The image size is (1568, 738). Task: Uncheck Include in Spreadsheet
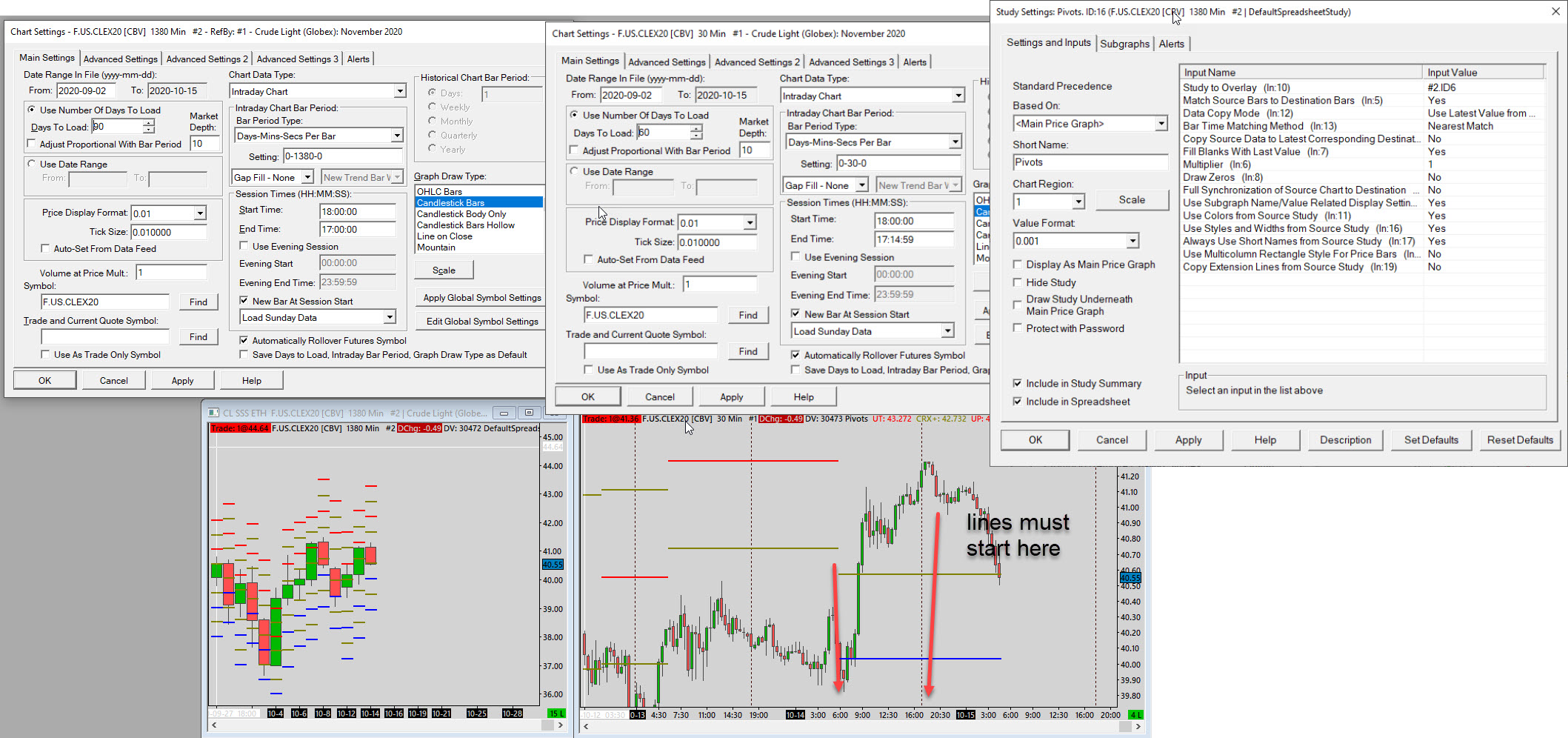1018,402
